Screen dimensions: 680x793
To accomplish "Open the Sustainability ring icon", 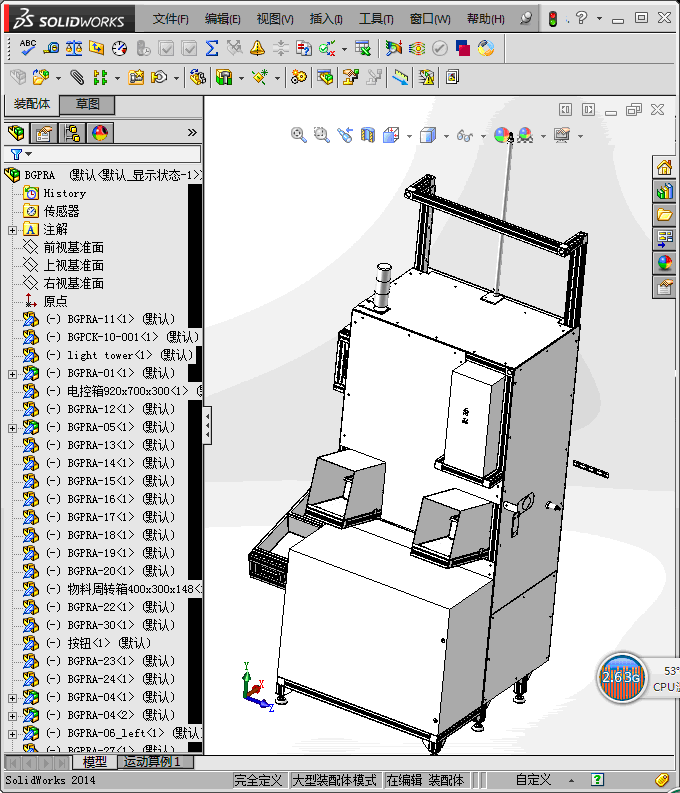I will pos(486,49).
